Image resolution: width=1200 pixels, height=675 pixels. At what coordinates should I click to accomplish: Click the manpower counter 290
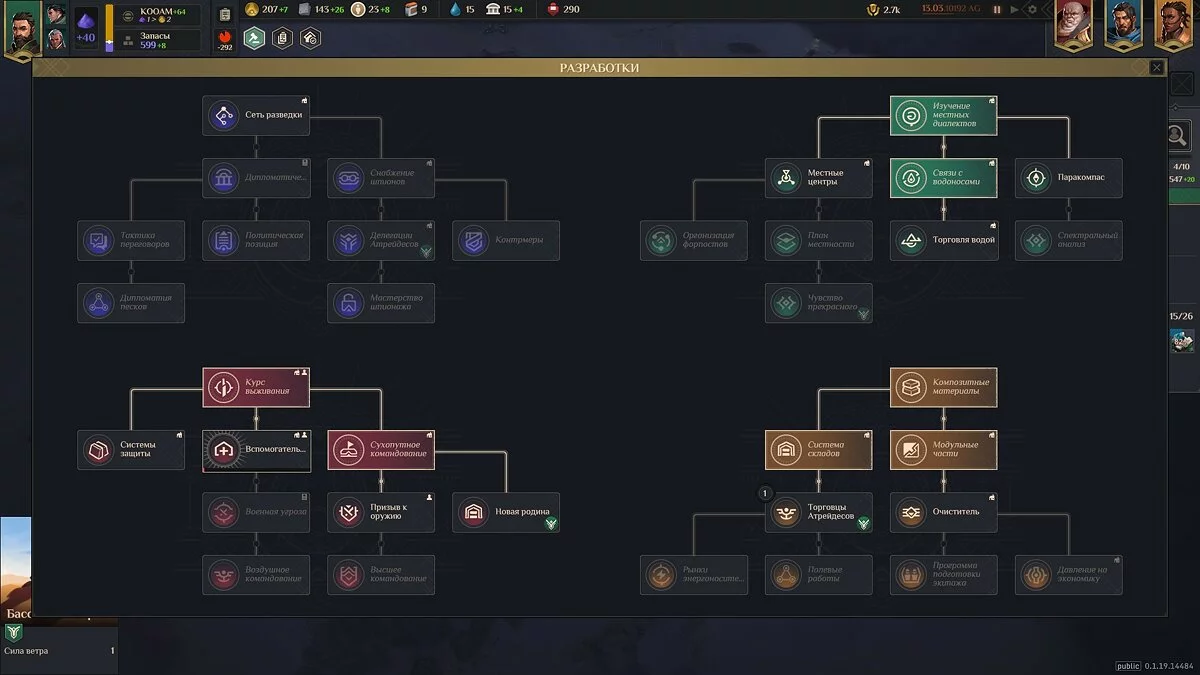(x=564, y=10)
